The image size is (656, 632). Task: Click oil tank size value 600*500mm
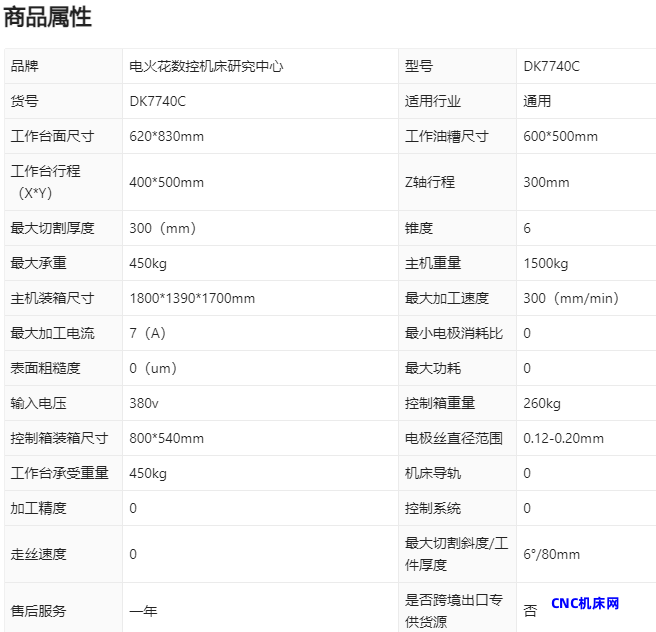[x=560, y=136]
